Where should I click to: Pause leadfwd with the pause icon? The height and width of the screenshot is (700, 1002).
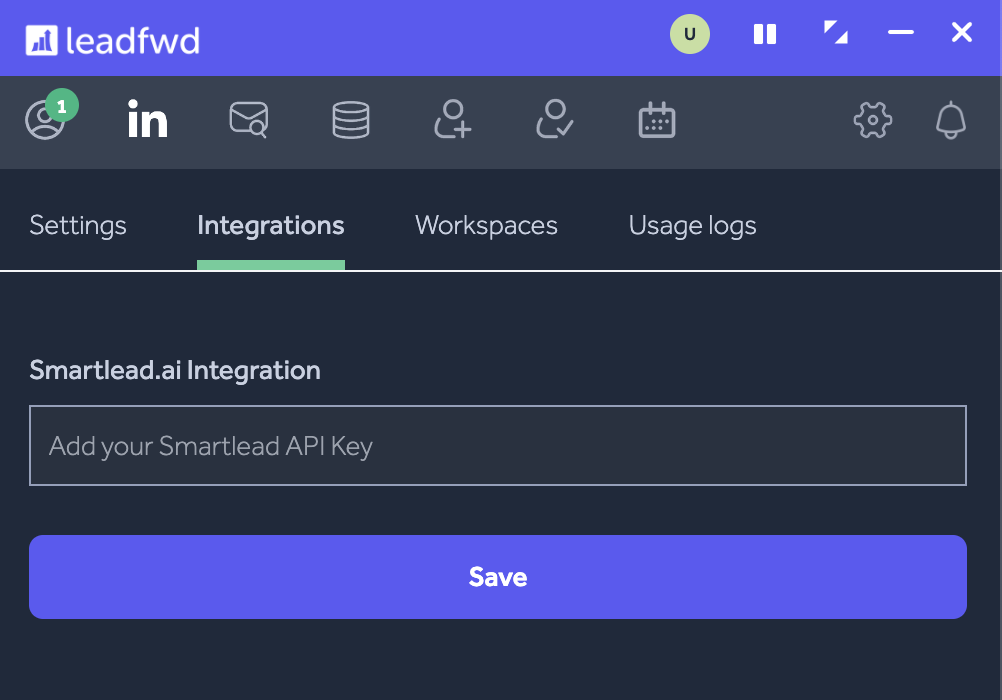click(x=764, y=34)
